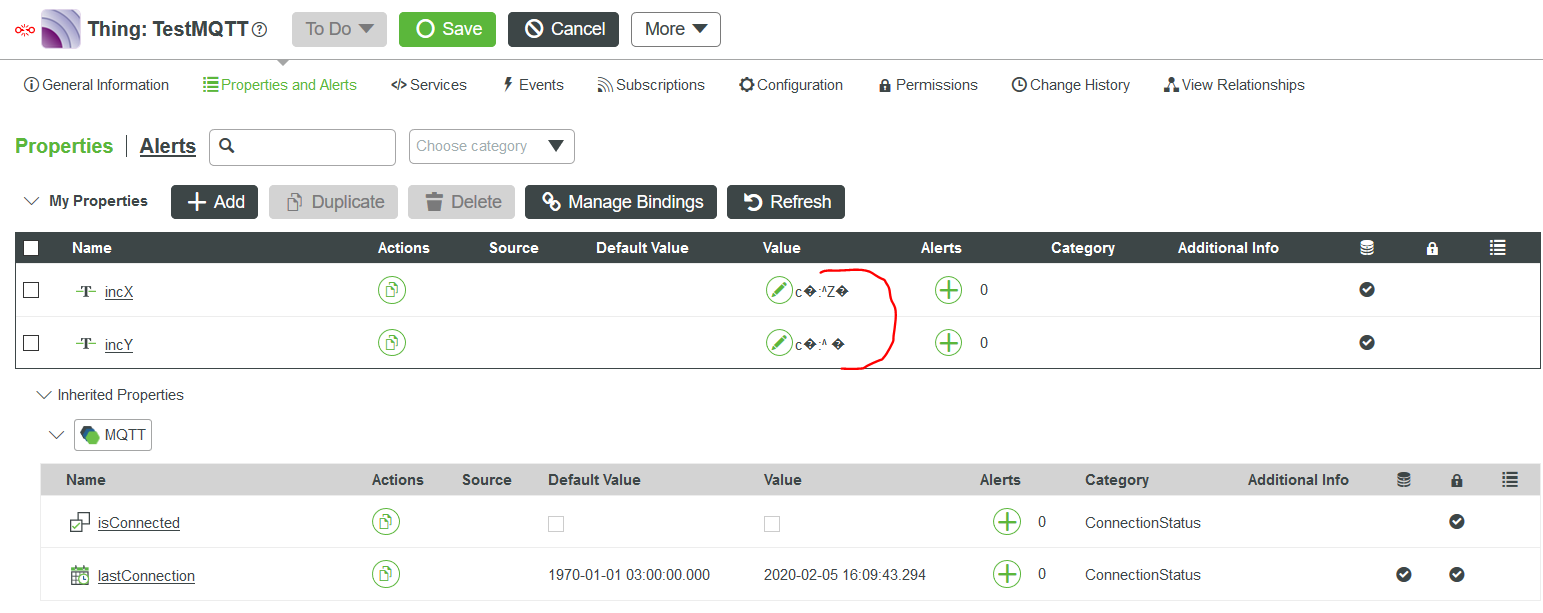Image resolution: width=1543 pixels, height=613 pixels.
Task: Click the Manage Bindings button
Action: coord(620,201)
